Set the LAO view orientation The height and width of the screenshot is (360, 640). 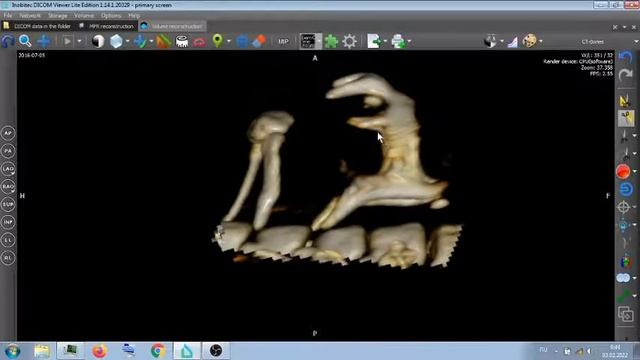point(8,169)
